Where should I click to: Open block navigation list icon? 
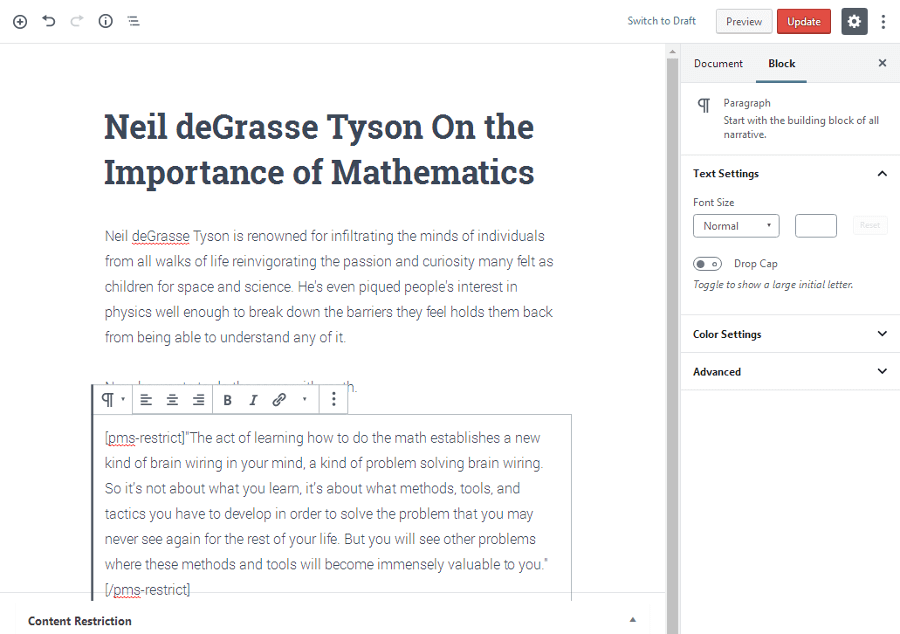(x=134, y=21)
